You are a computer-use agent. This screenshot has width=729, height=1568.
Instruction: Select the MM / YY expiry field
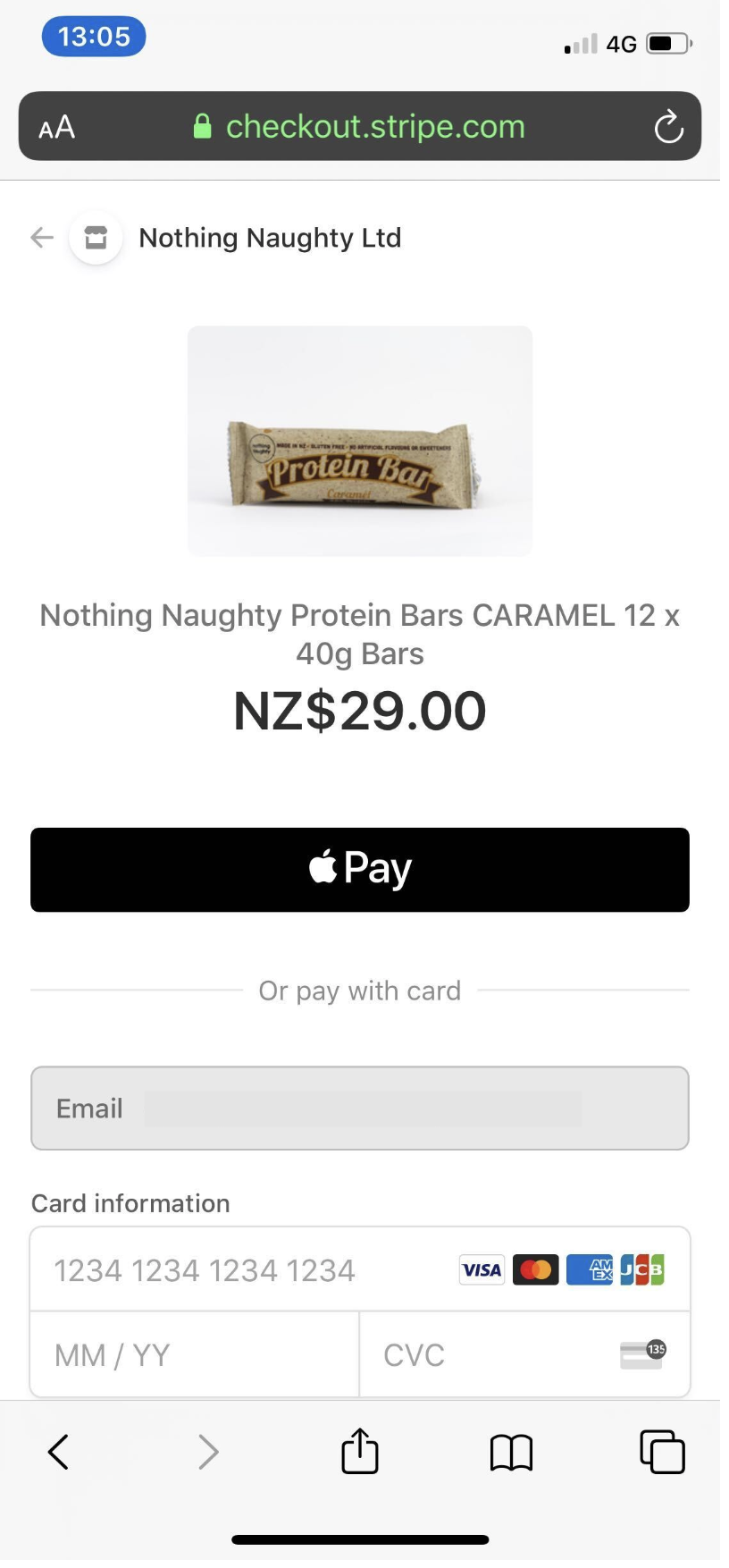[195, 1355]
